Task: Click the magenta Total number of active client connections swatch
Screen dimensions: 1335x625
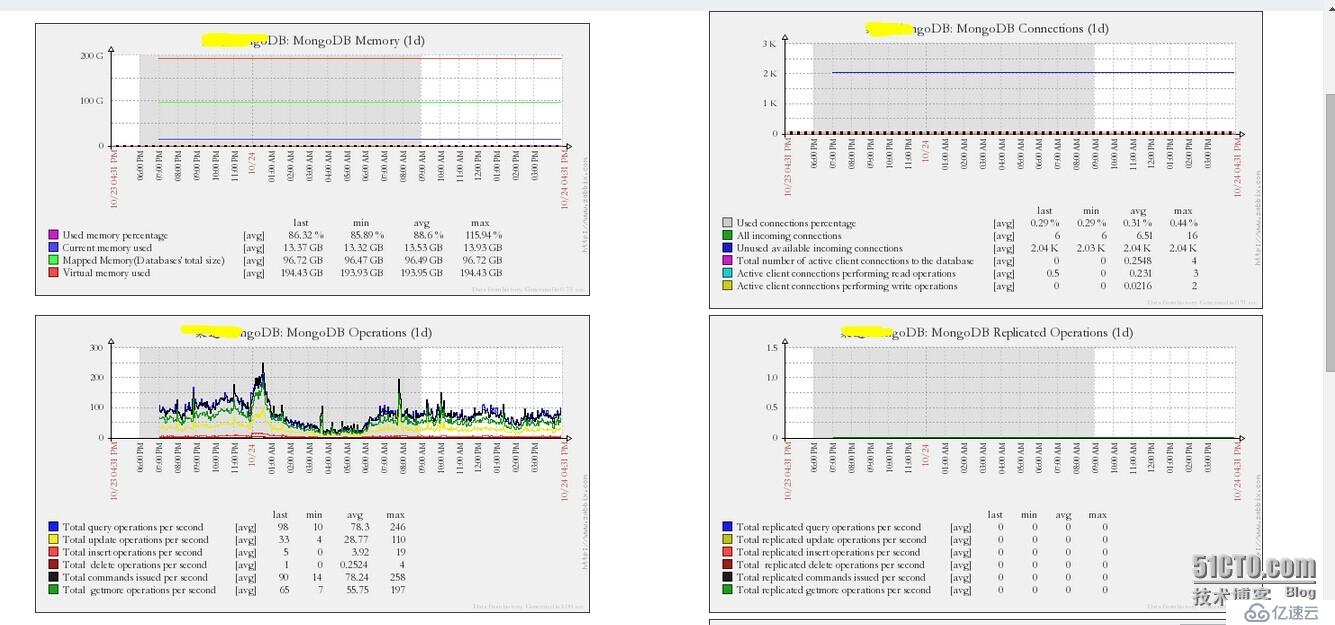Action: (728, 261)
